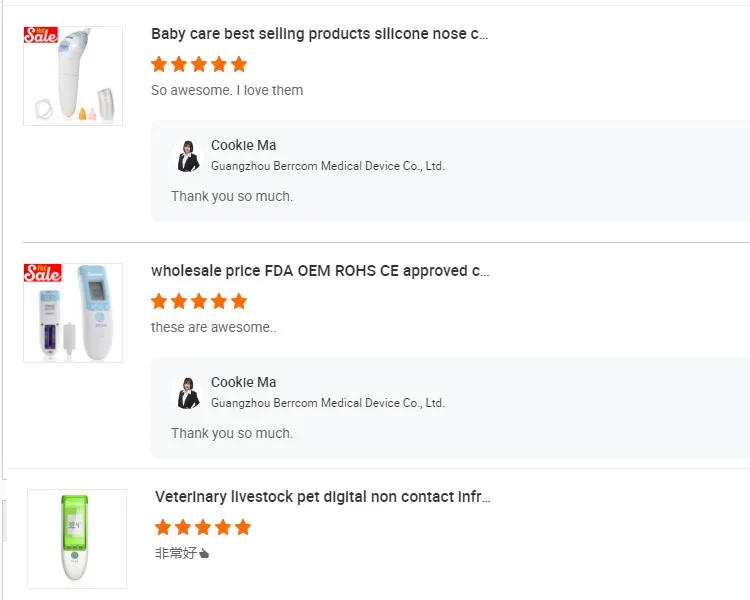Click the Sale badge on nose cleaner
This screenshot has width=750, height=600.
pyautogui.click(x=41, y=35)
